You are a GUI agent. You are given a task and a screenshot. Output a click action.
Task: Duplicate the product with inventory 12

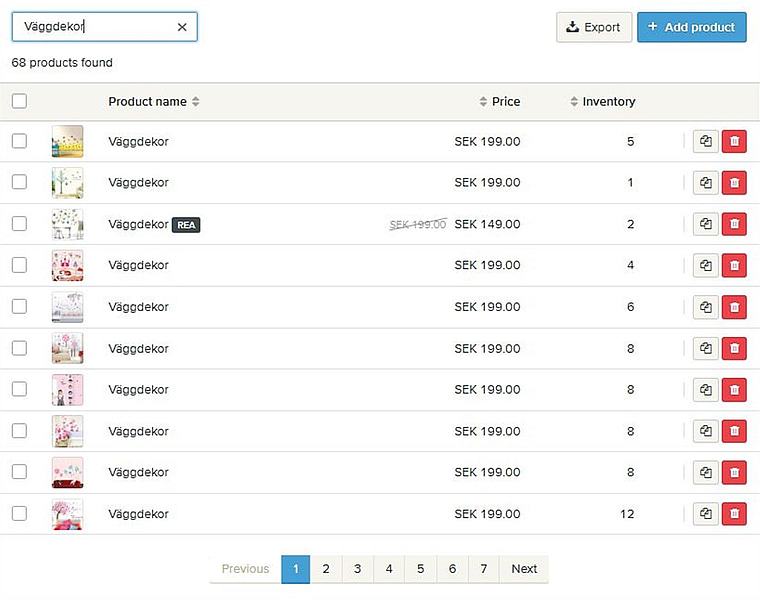(706, 514)
